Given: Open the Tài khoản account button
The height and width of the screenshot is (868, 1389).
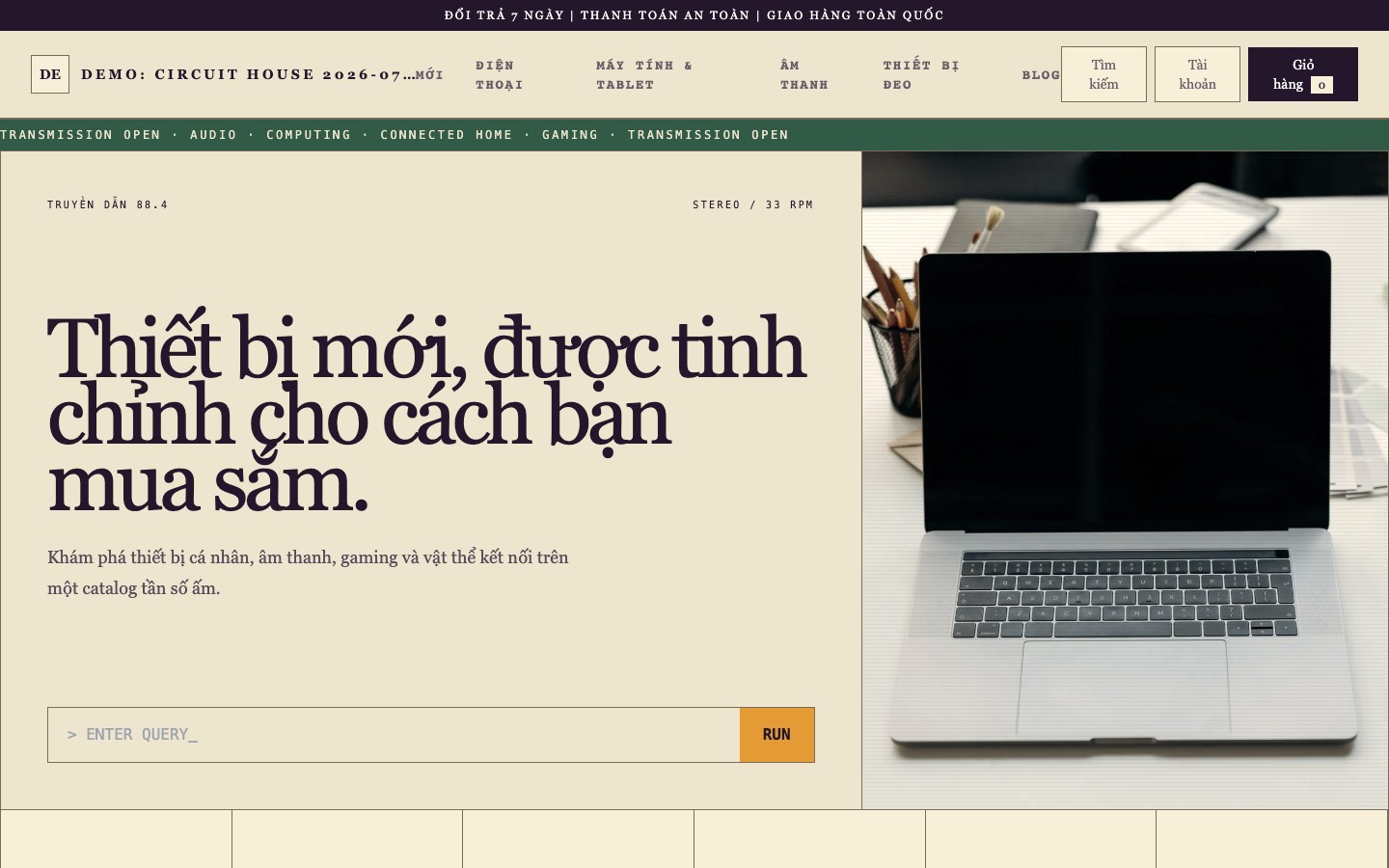Looking at the screenshot, I should pyautogui.click(x=1197, y=74).
